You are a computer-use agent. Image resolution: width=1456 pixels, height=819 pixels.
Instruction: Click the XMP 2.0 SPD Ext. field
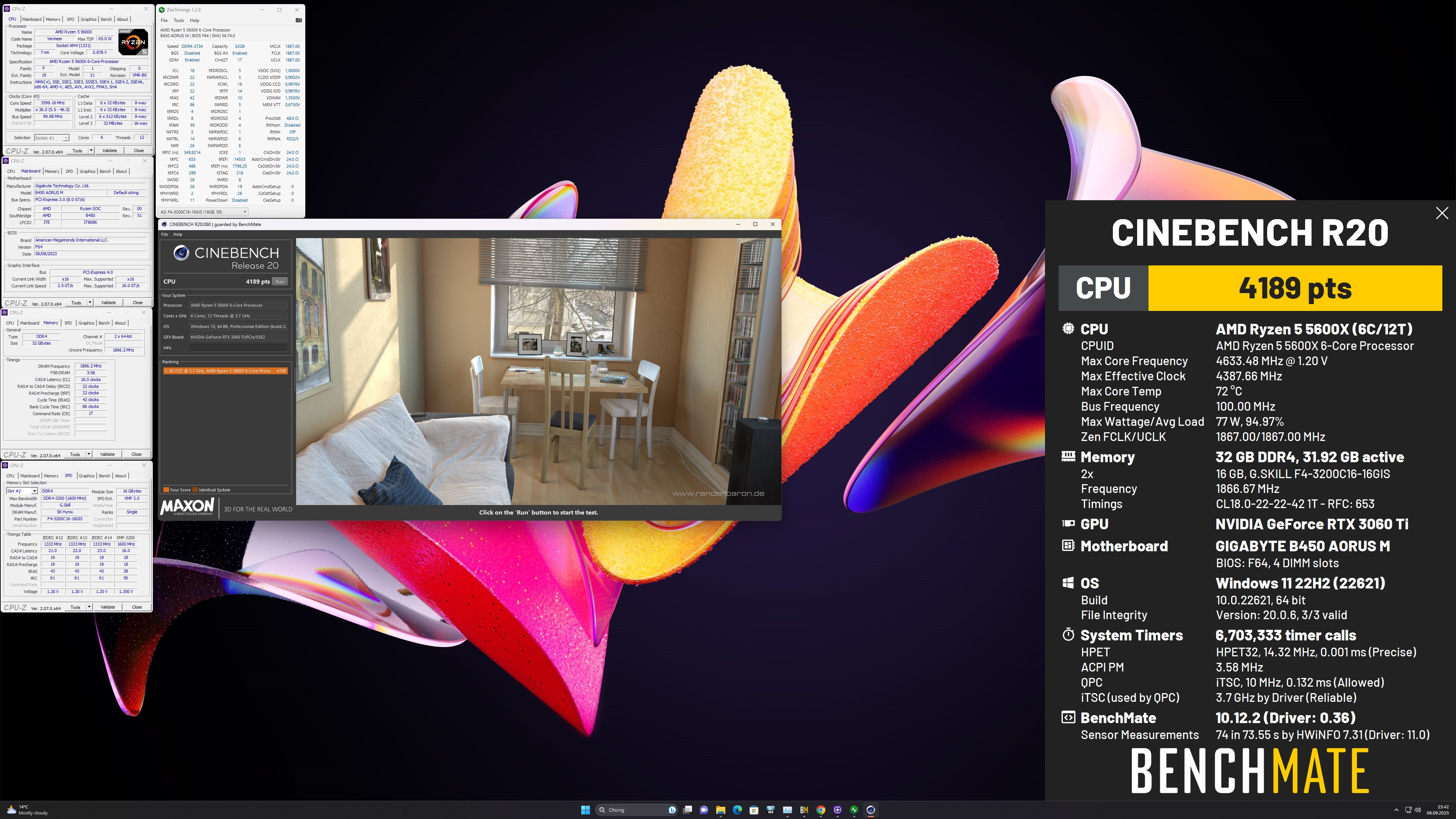coord(132,499)
